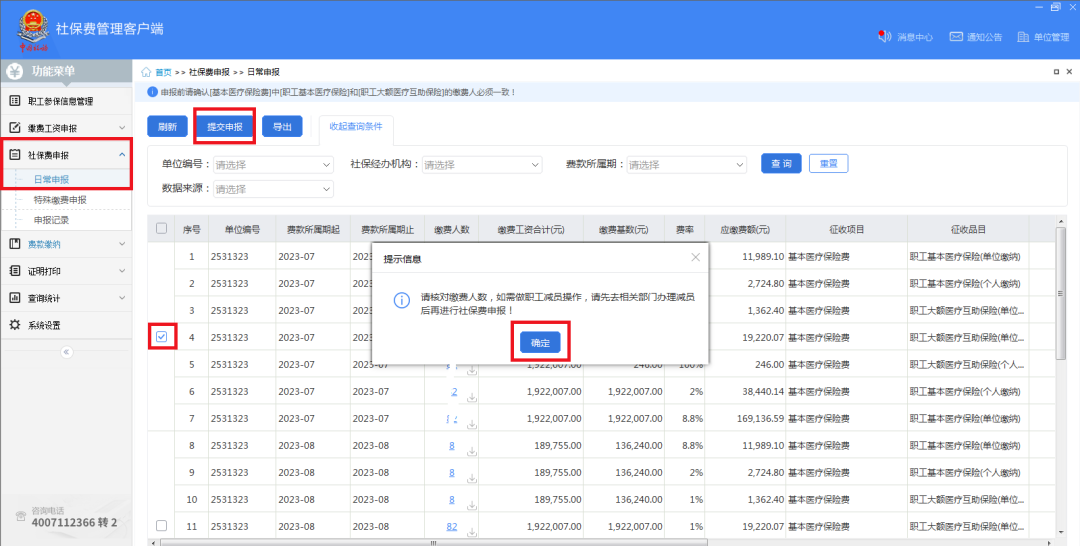Viewport: 1080px width, 546px height.
Task: Open the 8 缴费人数 link in row 9
Action: 452,472
